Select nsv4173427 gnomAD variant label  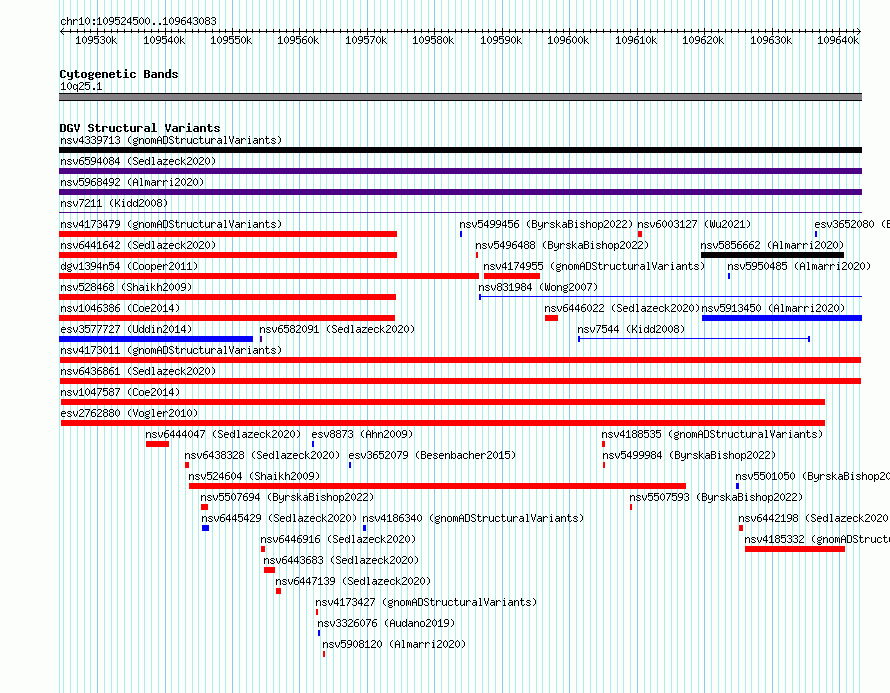[x=426, y=602]
